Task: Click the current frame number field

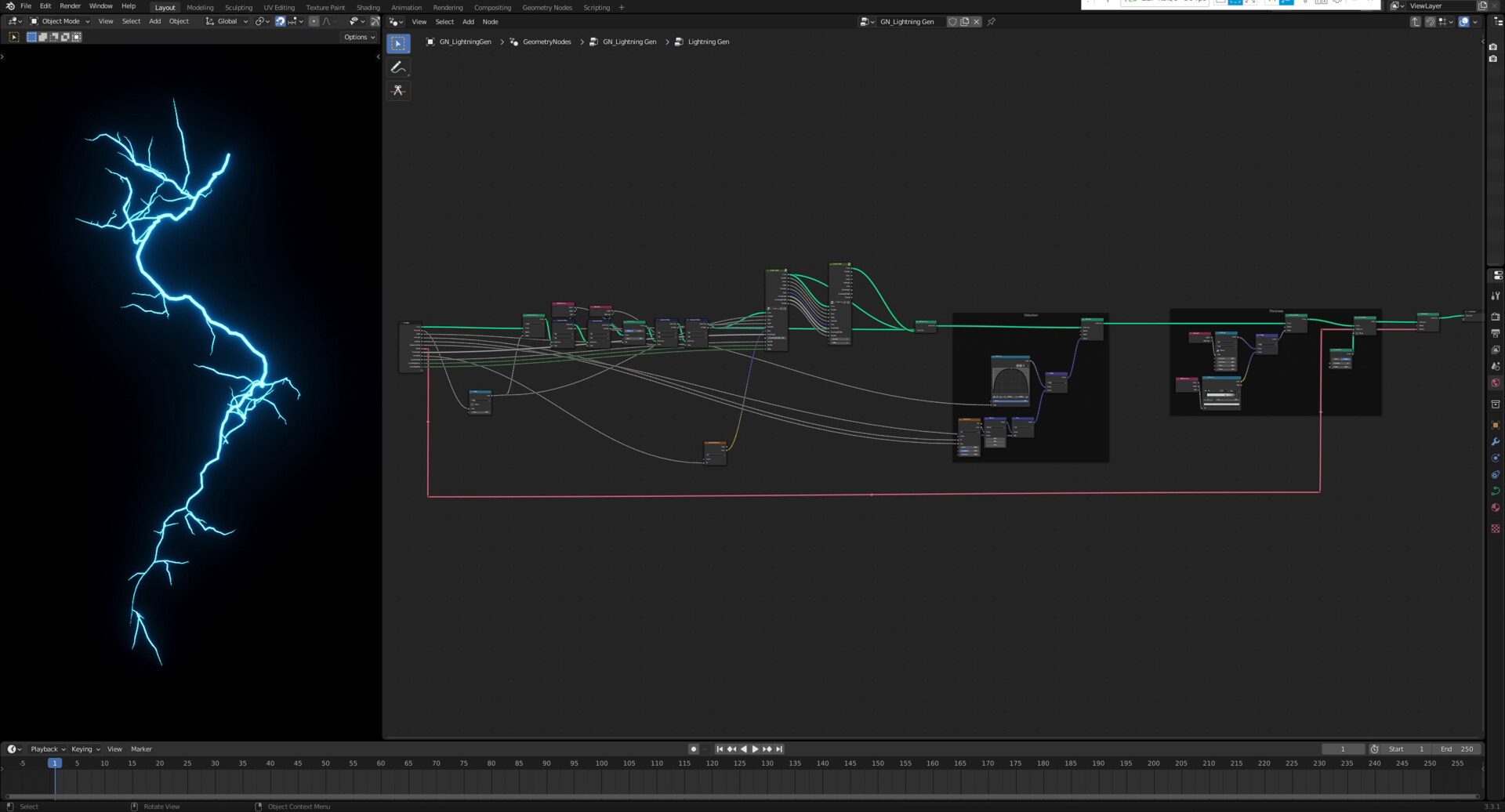Action: point(1343,749)
